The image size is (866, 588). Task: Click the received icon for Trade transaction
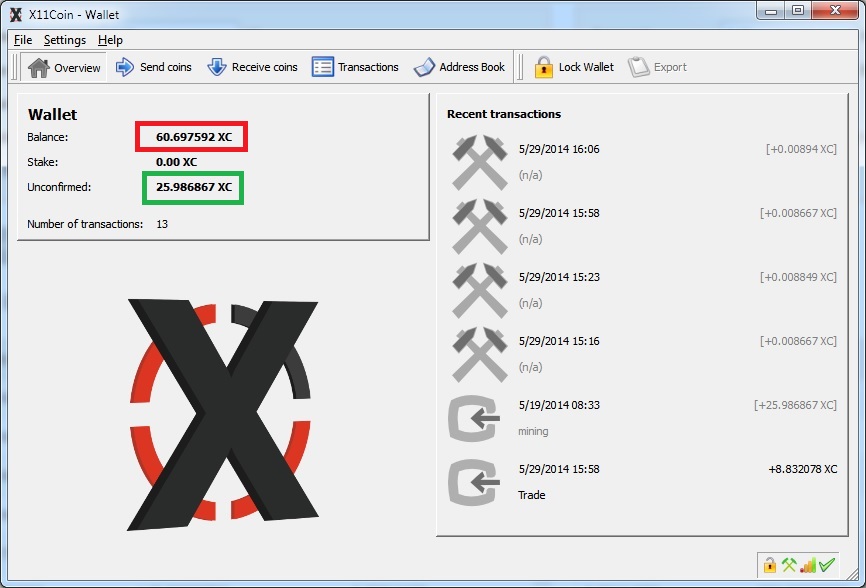coord(474,483)
